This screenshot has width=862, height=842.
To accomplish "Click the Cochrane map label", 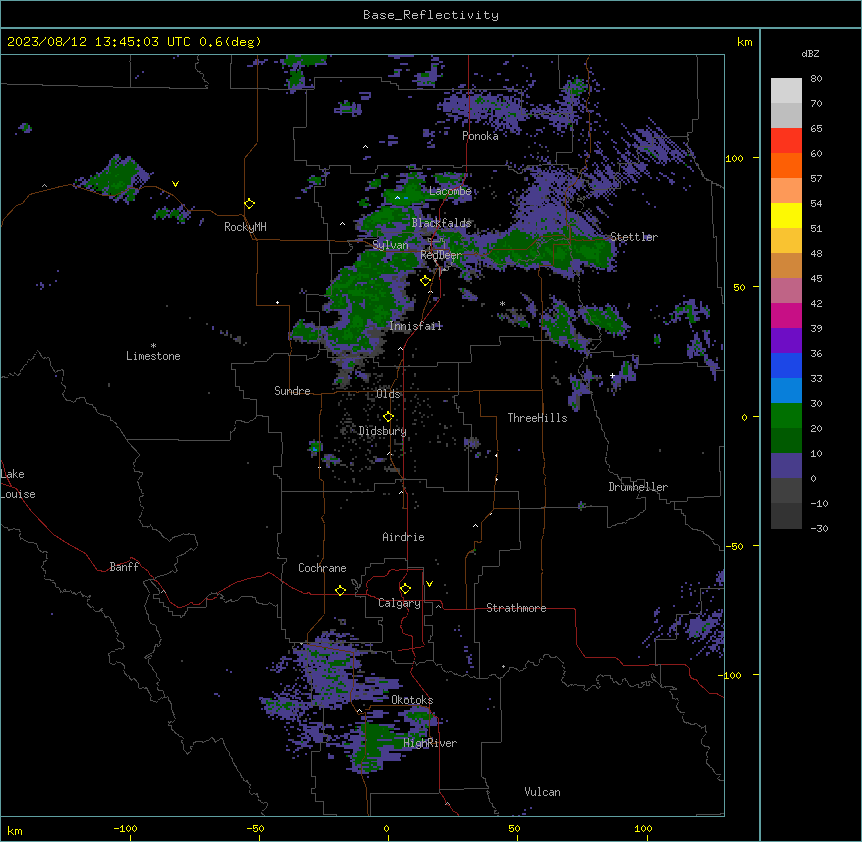I will pos(322,568).
